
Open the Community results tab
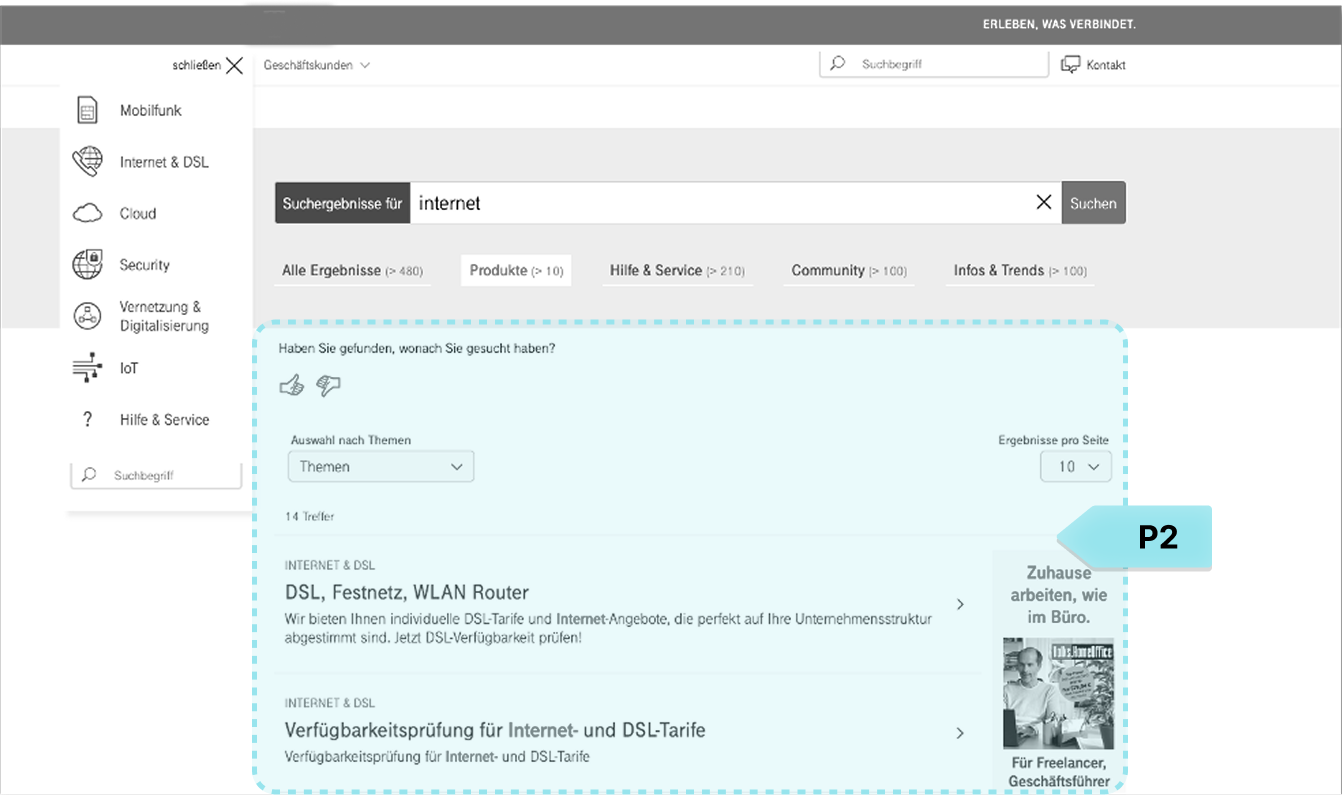pos(849,271)
